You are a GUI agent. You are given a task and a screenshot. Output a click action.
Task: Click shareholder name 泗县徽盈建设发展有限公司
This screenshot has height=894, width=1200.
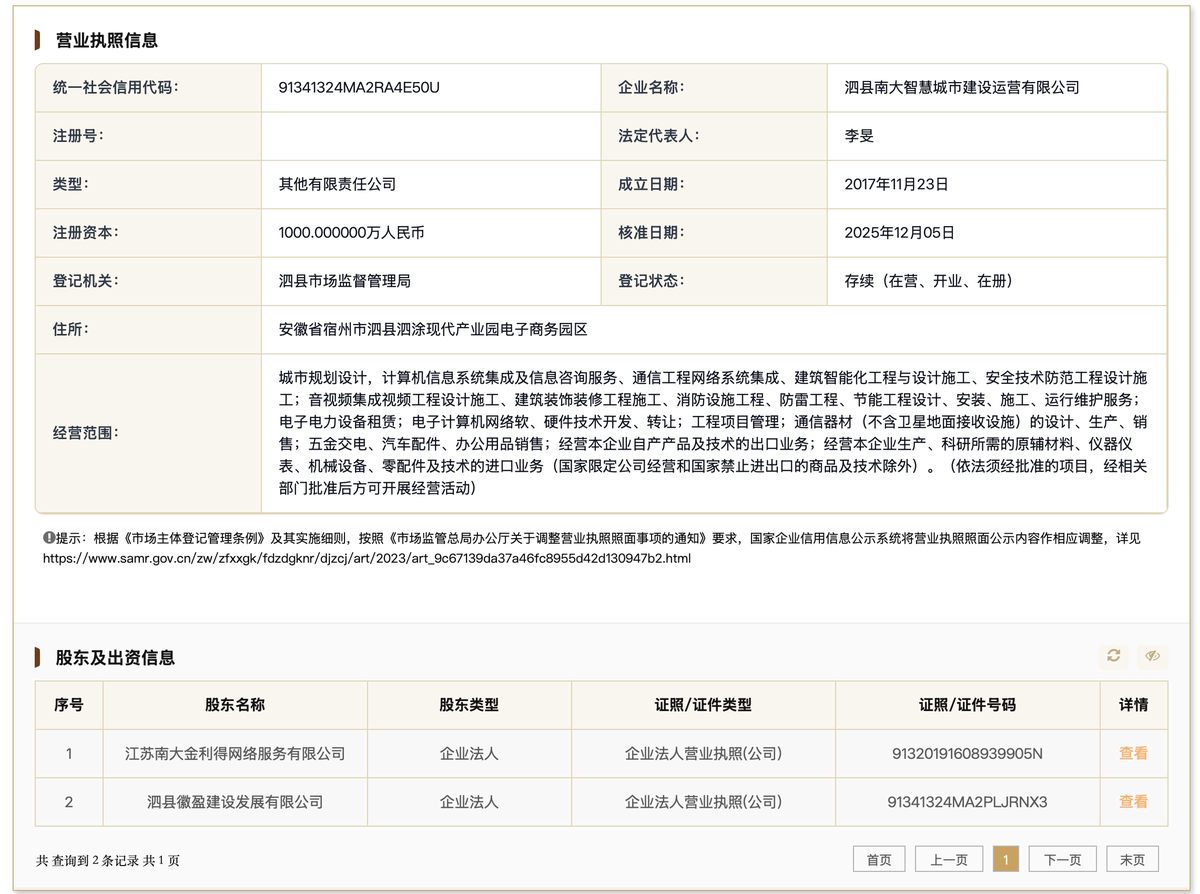(x=235, y=801)
